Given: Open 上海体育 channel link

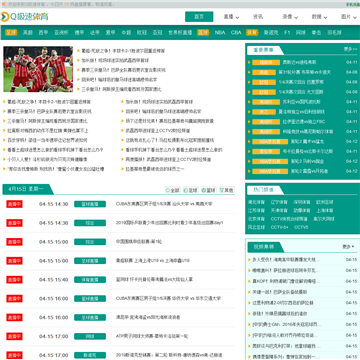Looking at the screenshot, I should (325, 211).
